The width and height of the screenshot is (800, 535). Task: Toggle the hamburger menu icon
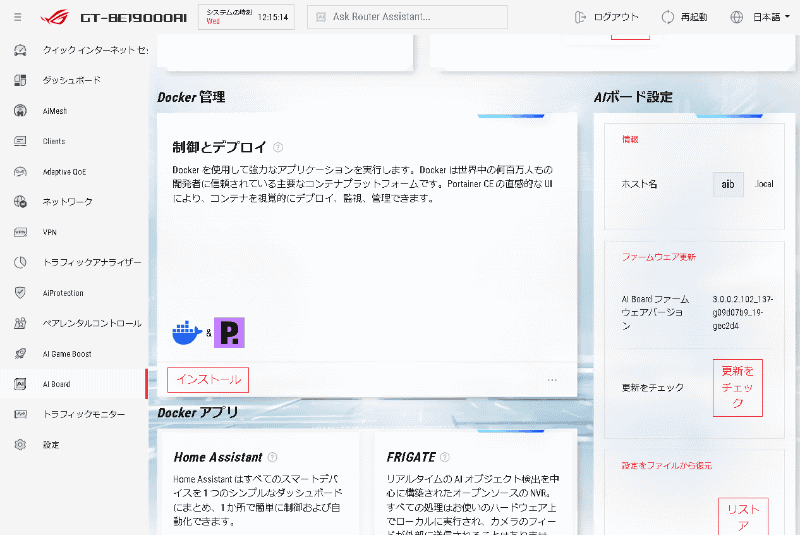click(x=18, y=17)
